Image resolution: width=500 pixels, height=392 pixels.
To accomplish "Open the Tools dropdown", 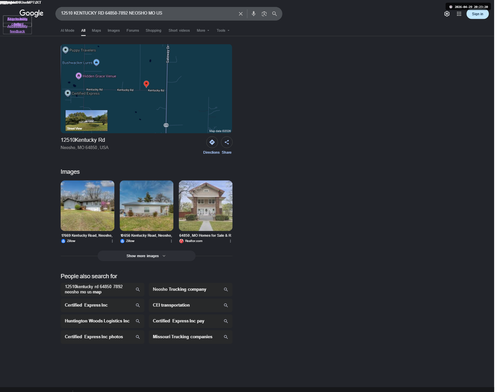I will pos(223,30).
